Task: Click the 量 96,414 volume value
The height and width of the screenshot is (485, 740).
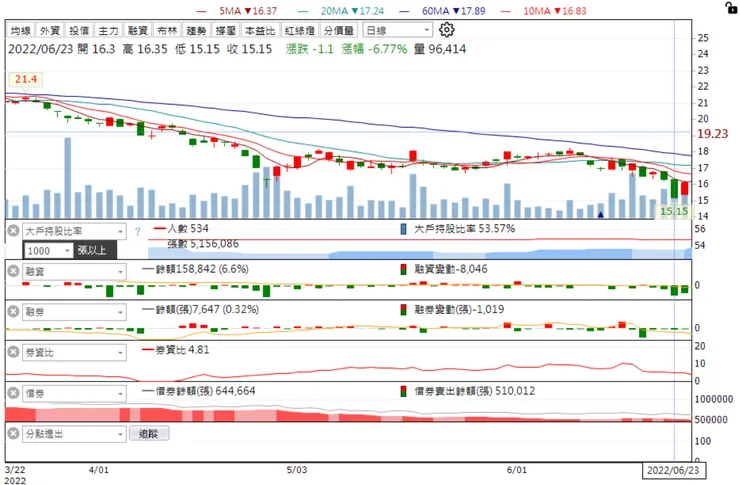Action: (x=440, y=49)
